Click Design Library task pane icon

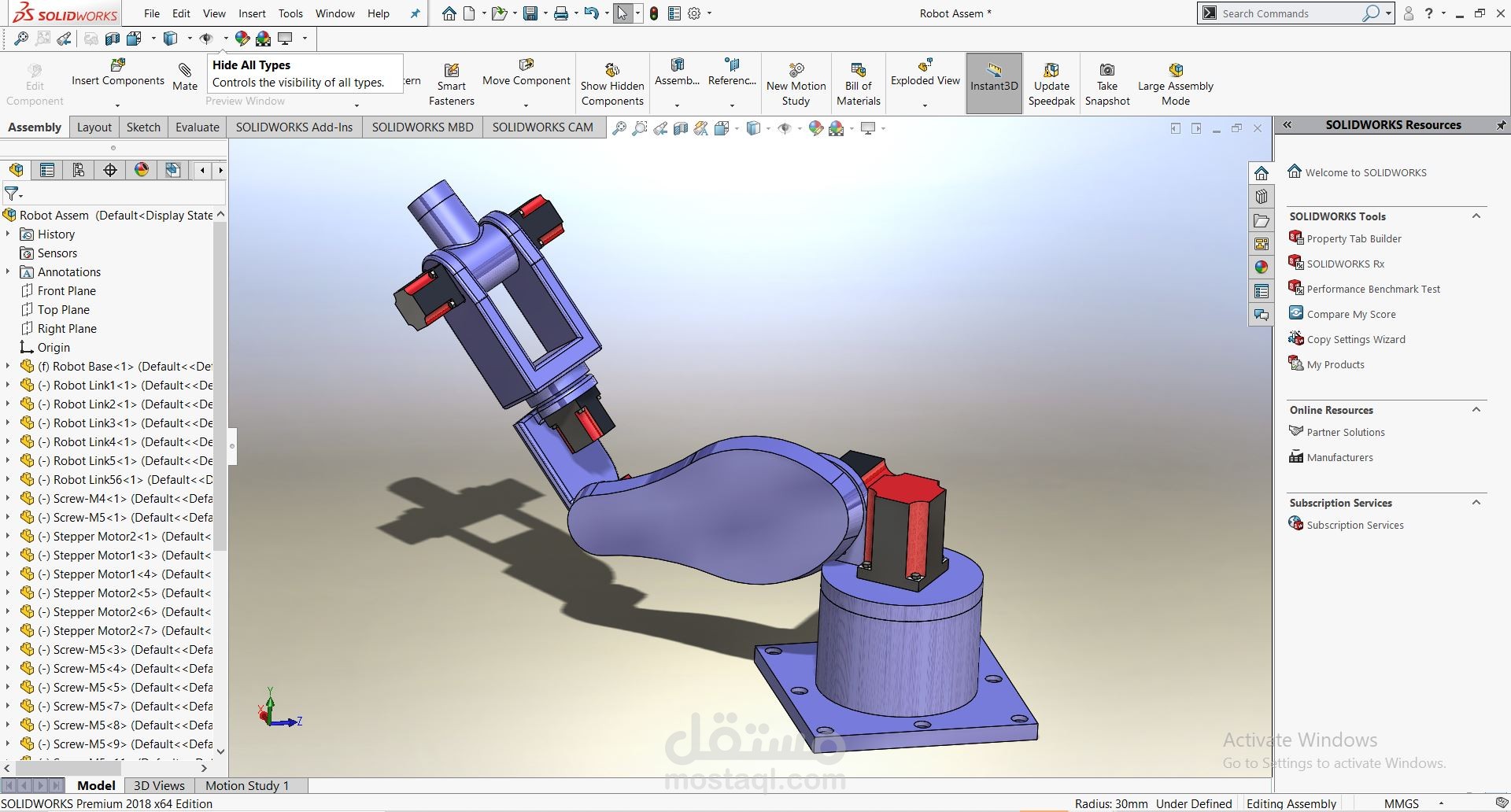[x=1262, y=197]
